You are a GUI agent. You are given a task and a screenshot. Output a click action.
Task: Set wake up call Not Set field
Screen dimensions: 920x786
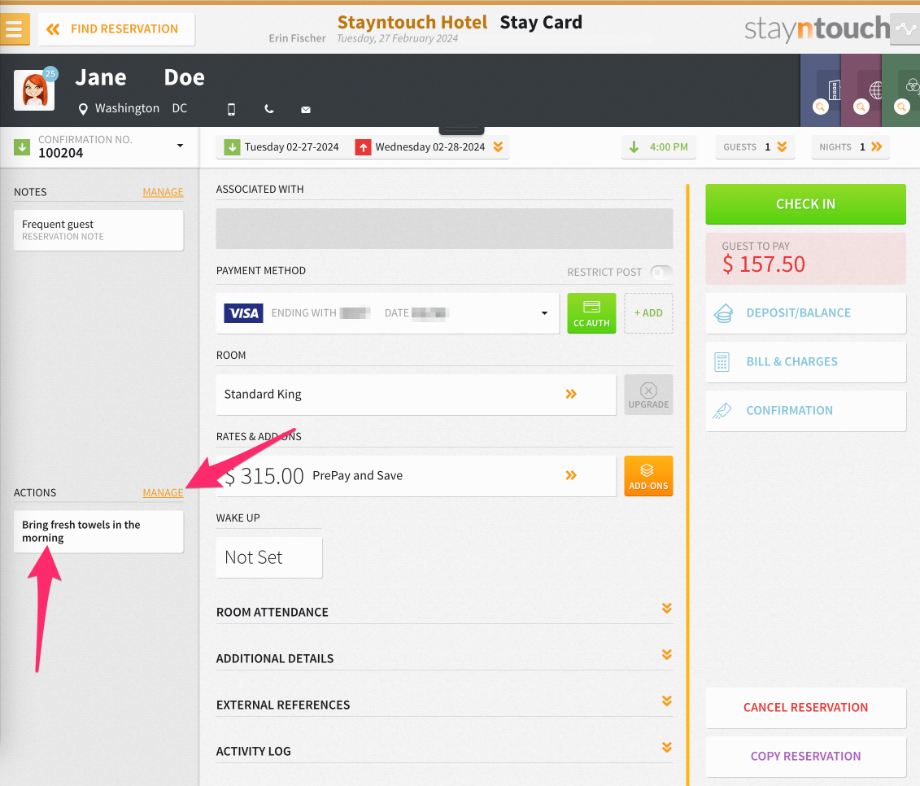pyautogui.click(x=269, y=557)
